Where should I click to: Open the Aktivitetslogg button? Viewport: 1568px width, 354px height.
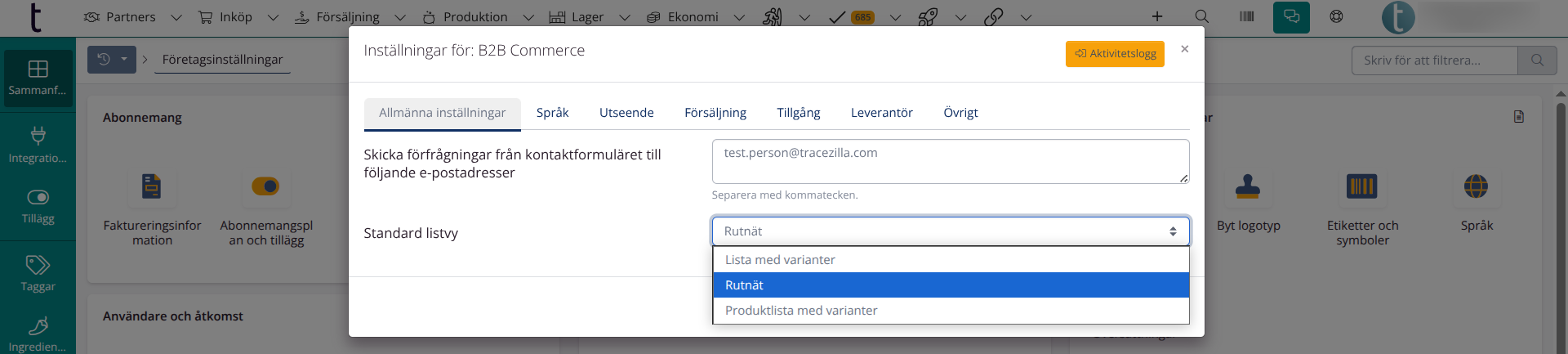pyautogui.click(x=1115, y=54)
